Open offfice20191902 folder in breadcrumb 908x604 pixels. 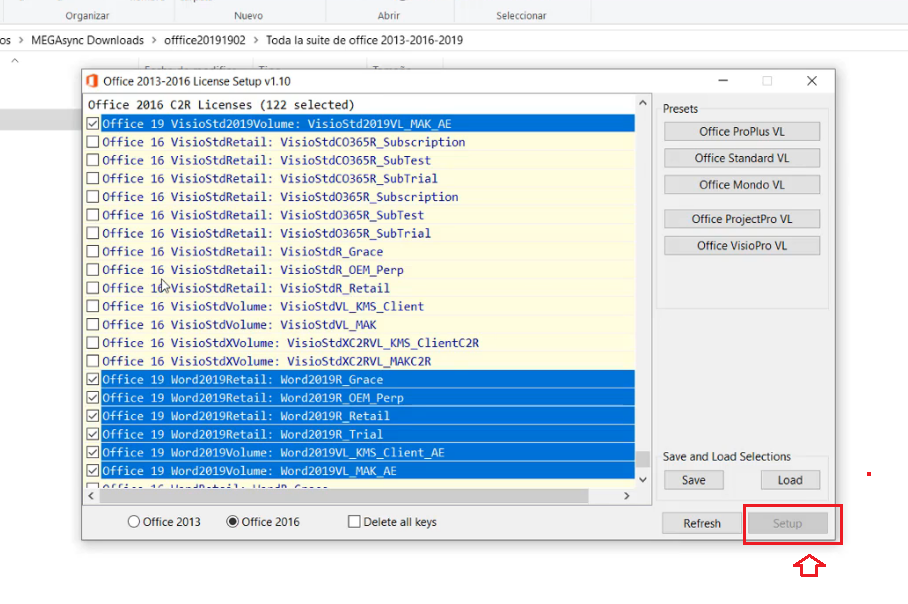point(204,40)
